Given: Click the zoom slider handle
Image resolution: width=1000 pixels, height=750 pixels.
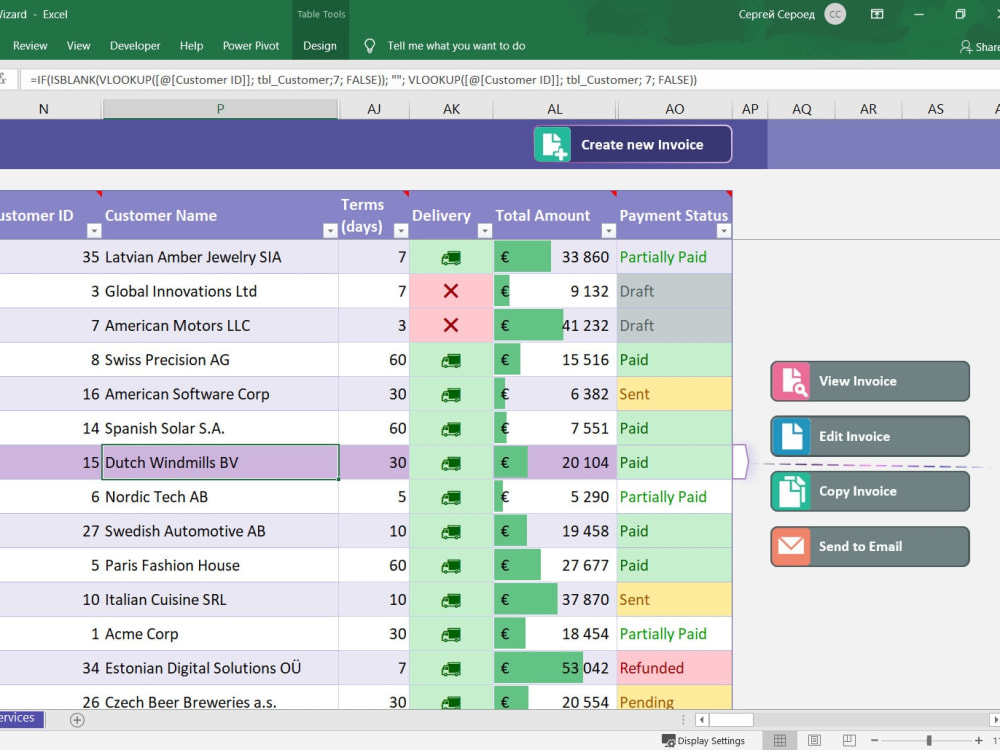Looking at the screenshot, I should point(929,740).
